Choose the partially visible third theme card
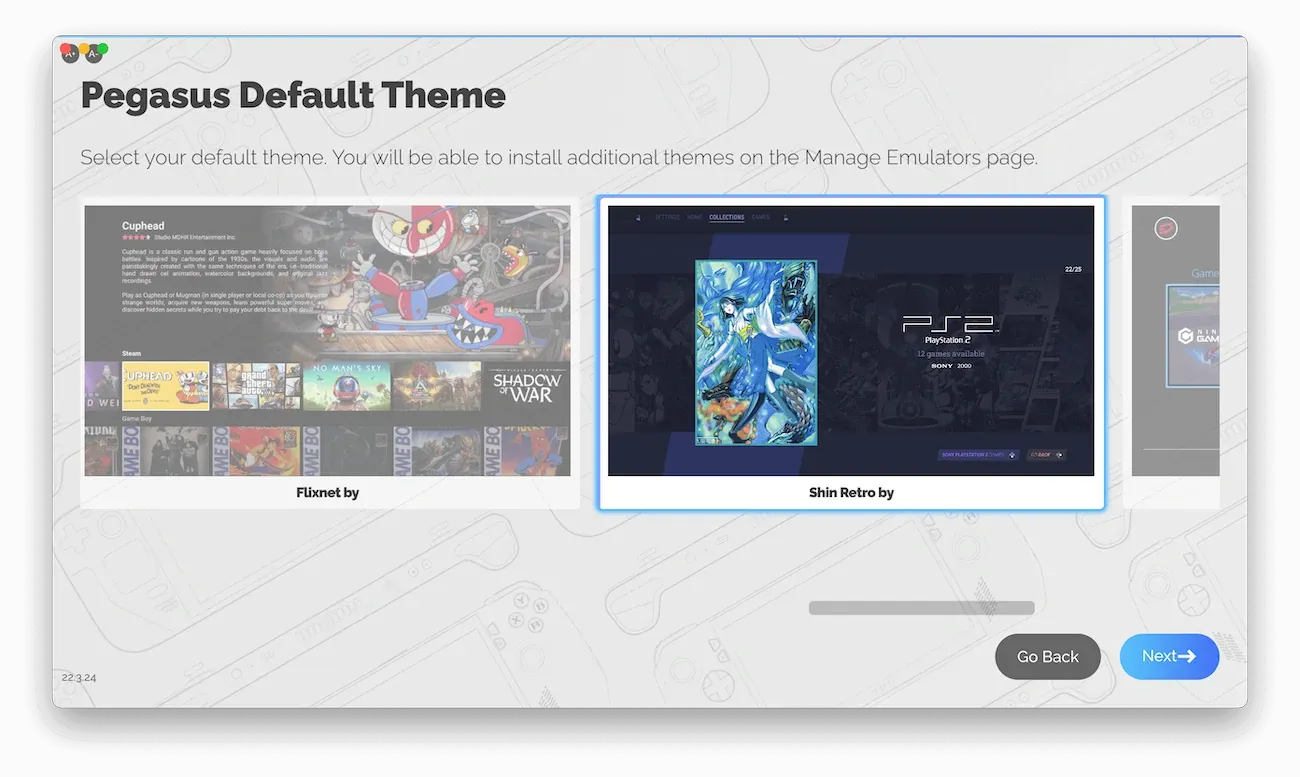The image size is (1300, 777). [1171, 353]
